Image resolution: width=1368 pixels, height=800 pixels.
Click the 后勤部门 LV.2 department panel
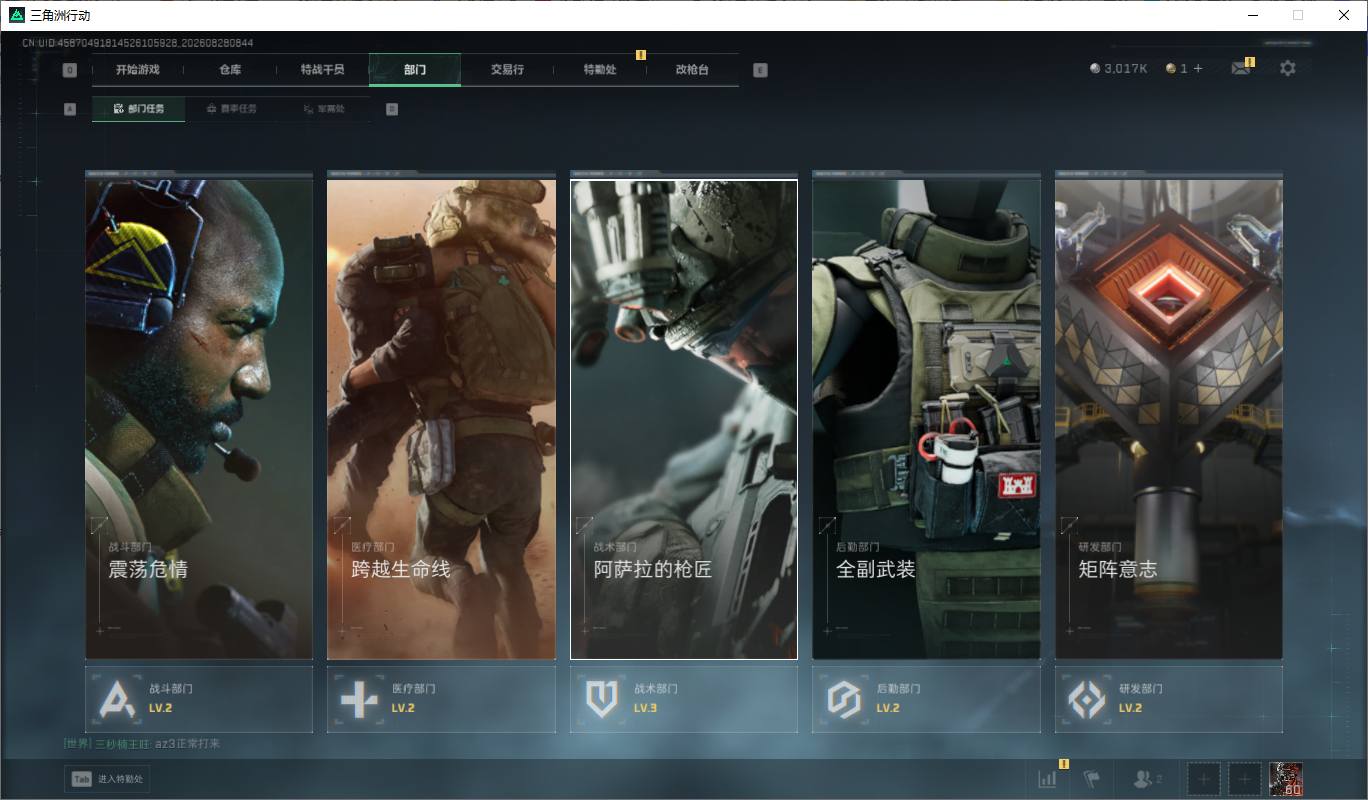click(926, 699)
